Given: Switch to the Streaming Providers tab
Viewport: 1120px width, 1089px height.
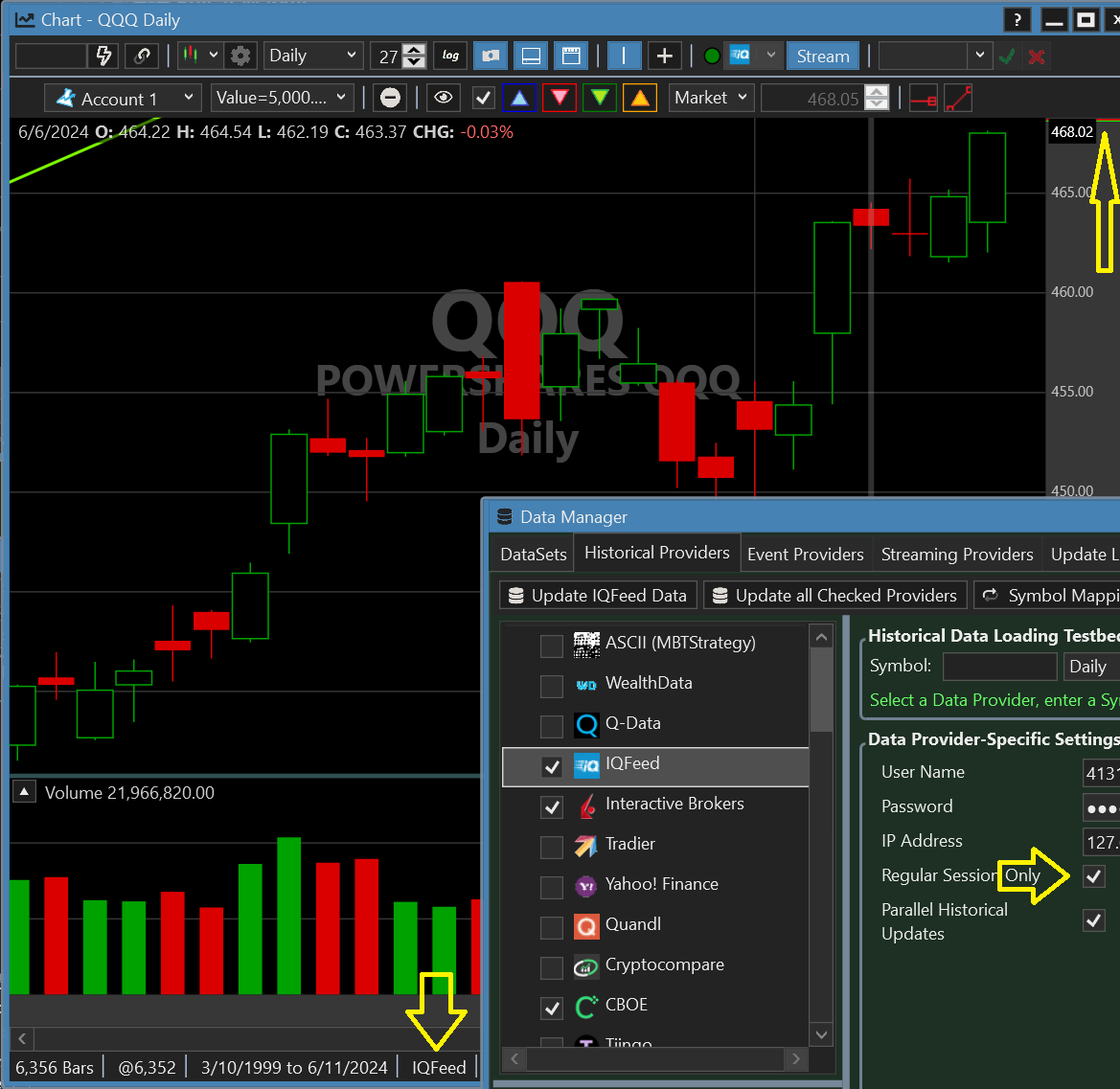Looking at the screenshot, I should pos(956,554).
